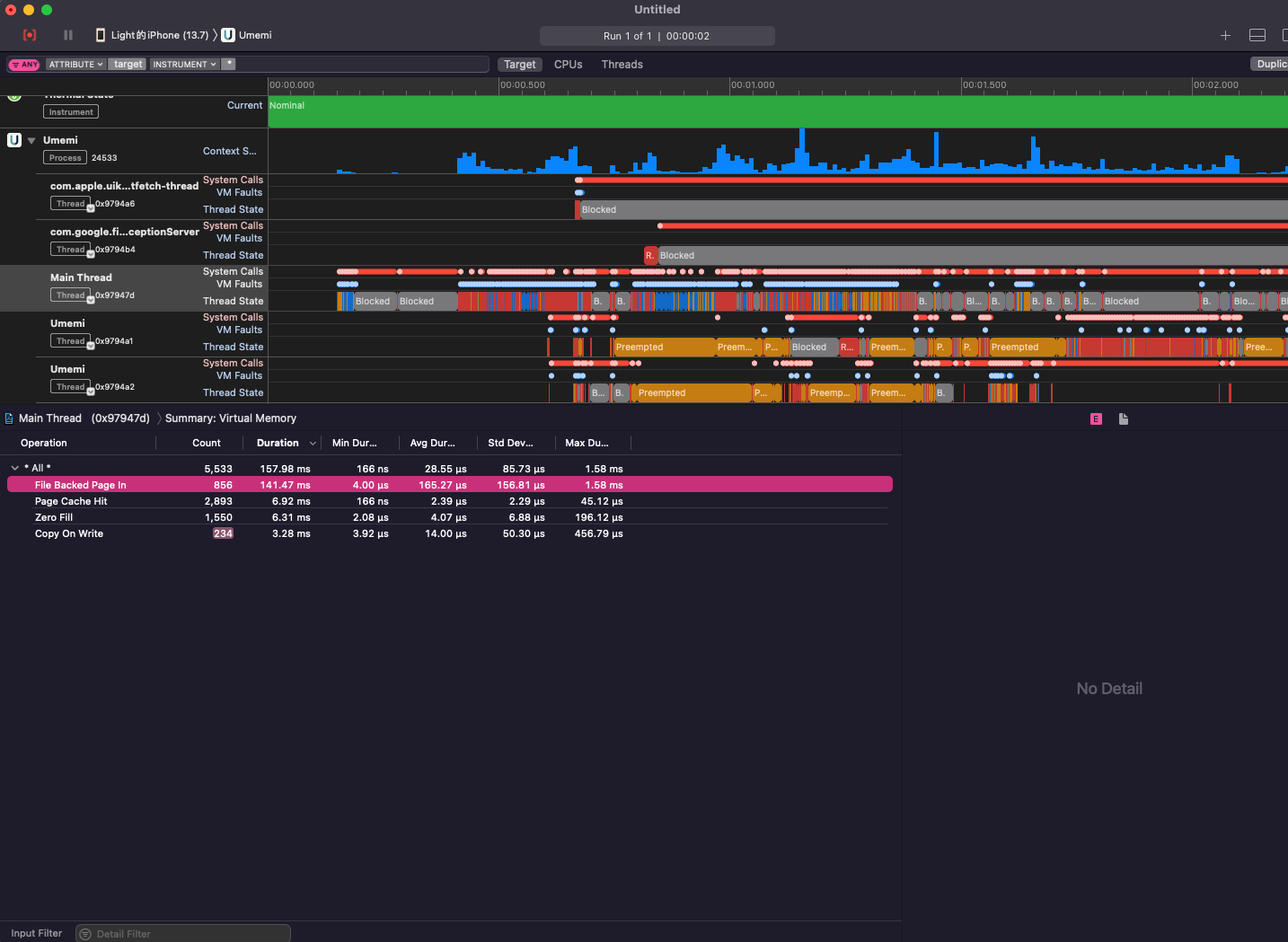
Task: Click the Detail Filter input field
Action: (183, 934)
